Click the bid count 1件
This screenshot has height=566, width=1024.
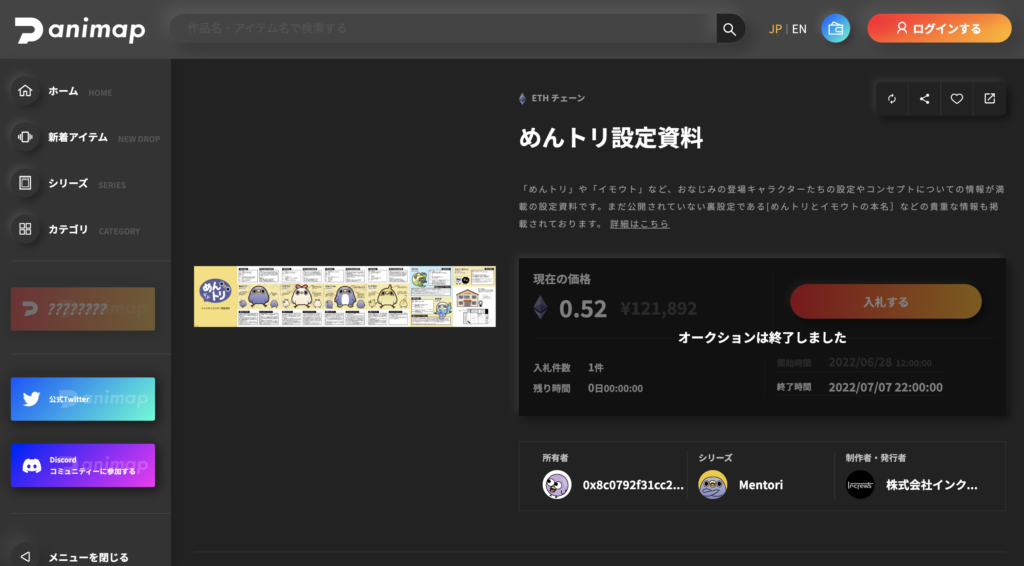click(x=596, y=368)
